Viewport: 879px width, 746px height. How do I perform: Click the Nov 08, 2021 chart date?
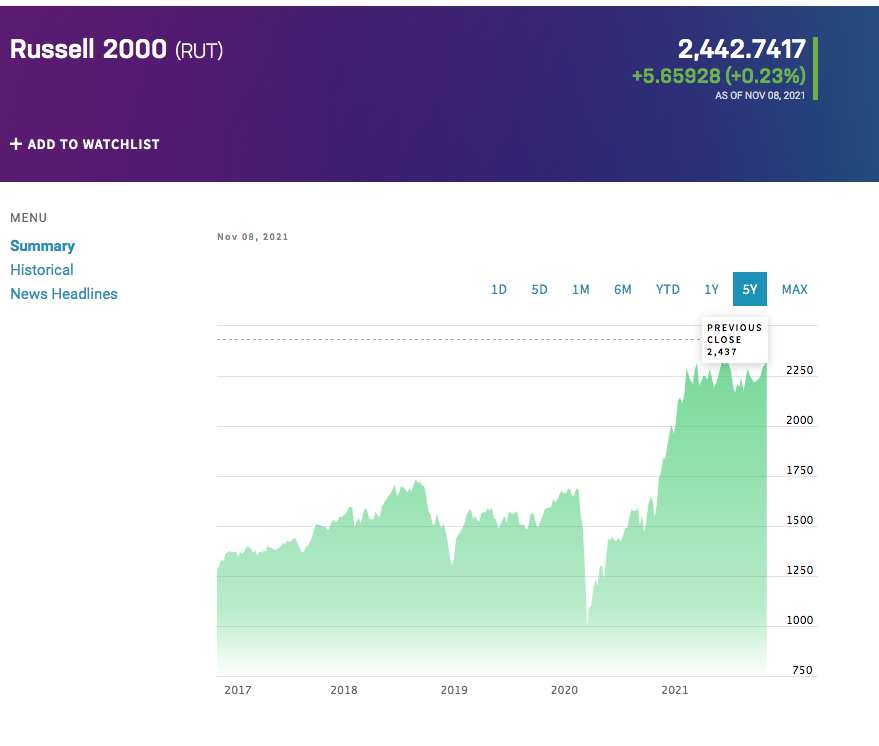coord(253,237)
